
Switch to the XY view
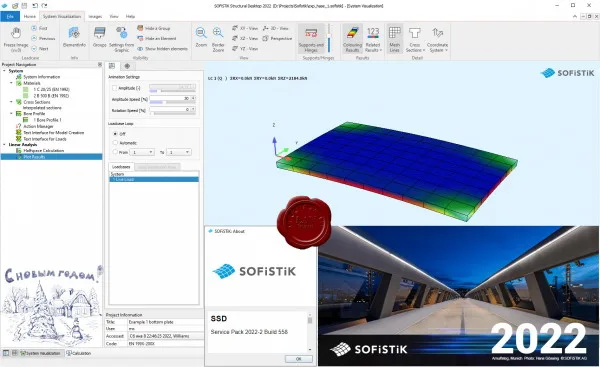point(245,28)
